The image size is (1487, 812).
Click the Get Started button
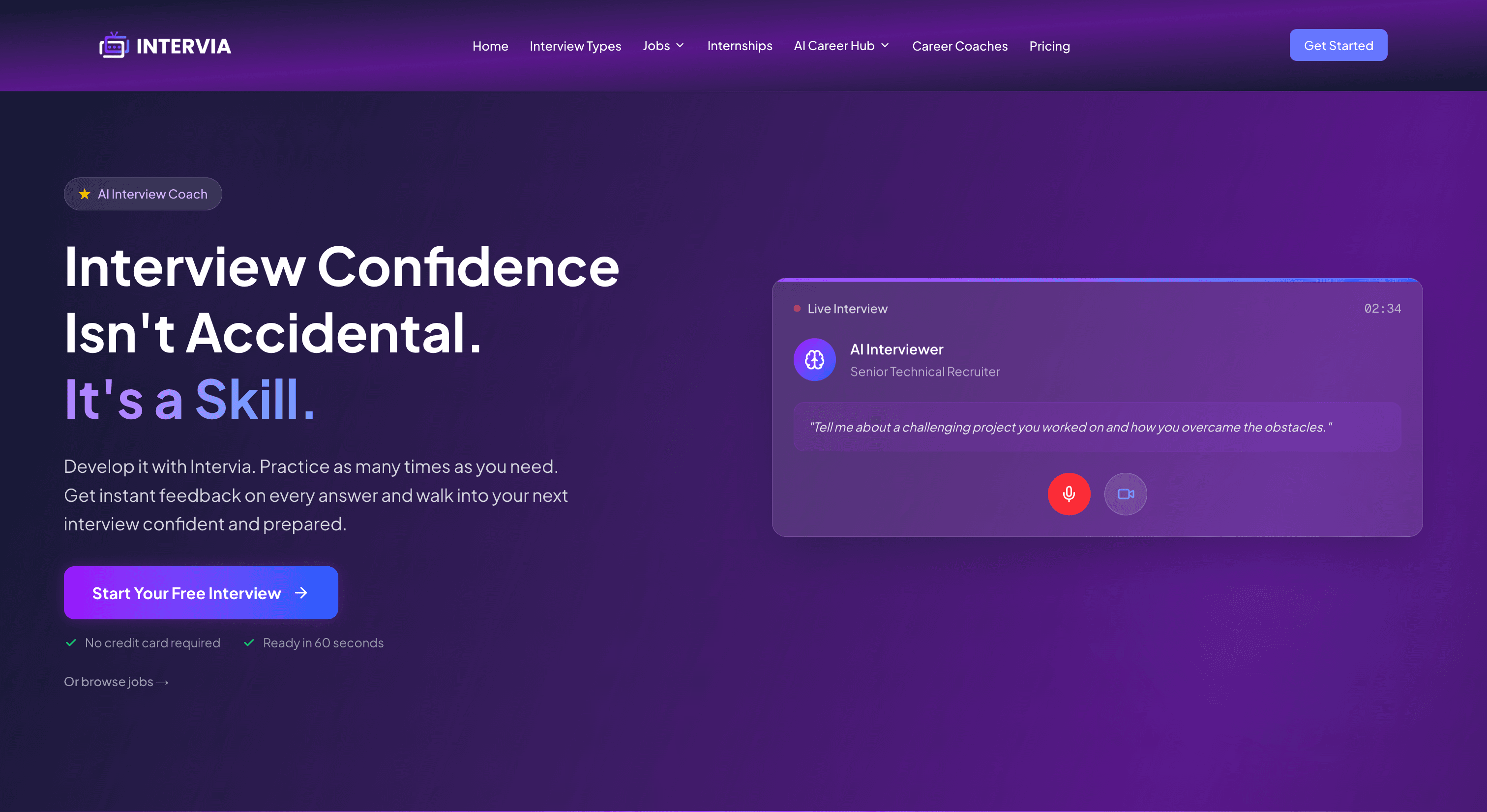coord(1338,45)
